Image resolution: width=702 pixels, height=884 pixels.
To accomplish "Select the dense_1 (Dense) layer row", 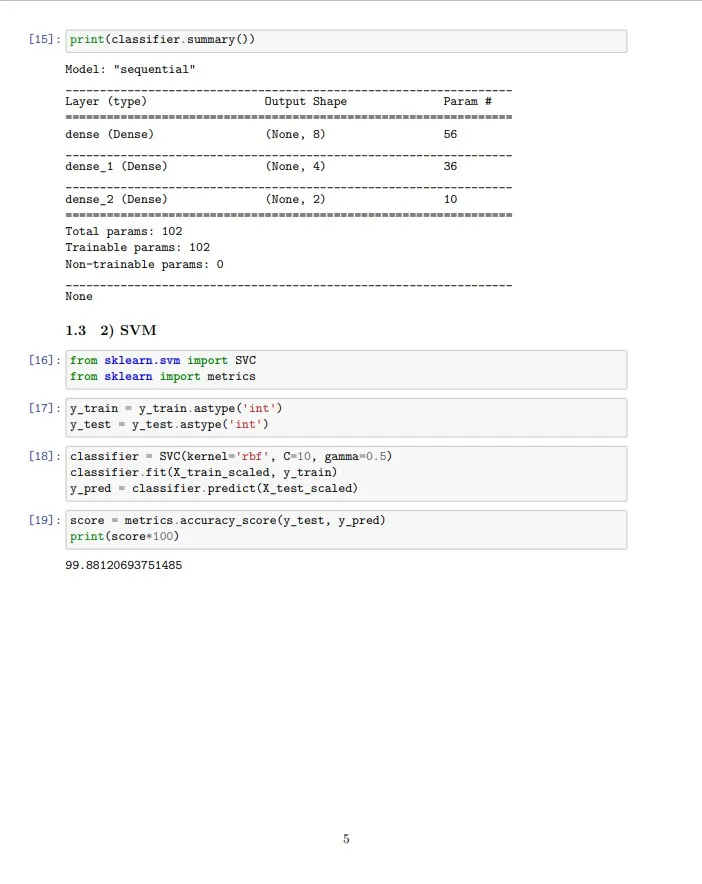I will point(116,167).
